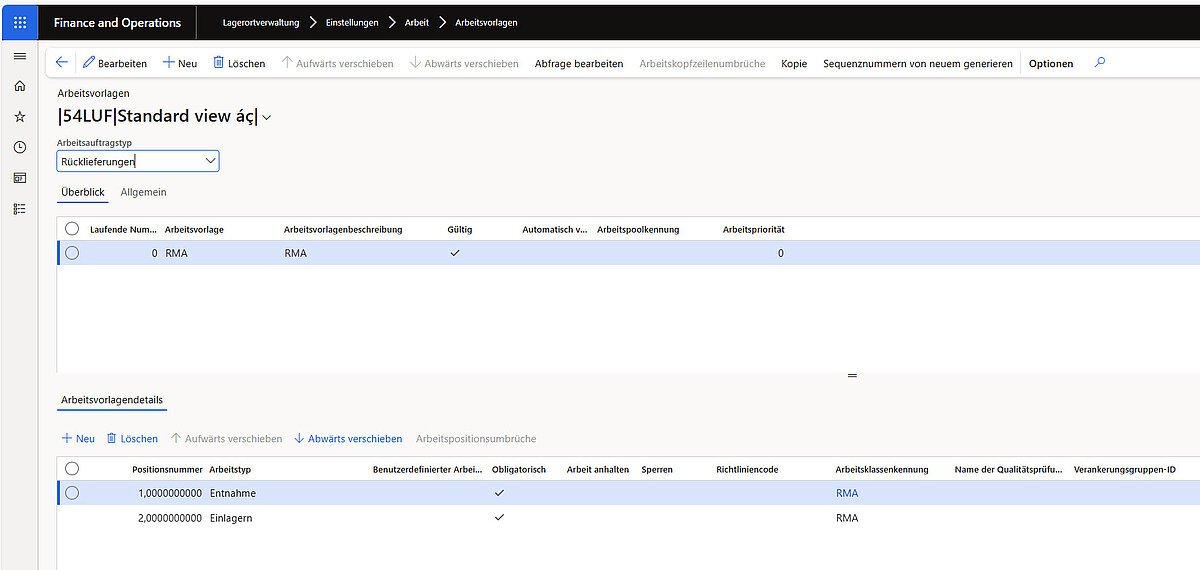Click the search magnifier in action bar
The image size is (1200, 570).
coord(1100,62)
